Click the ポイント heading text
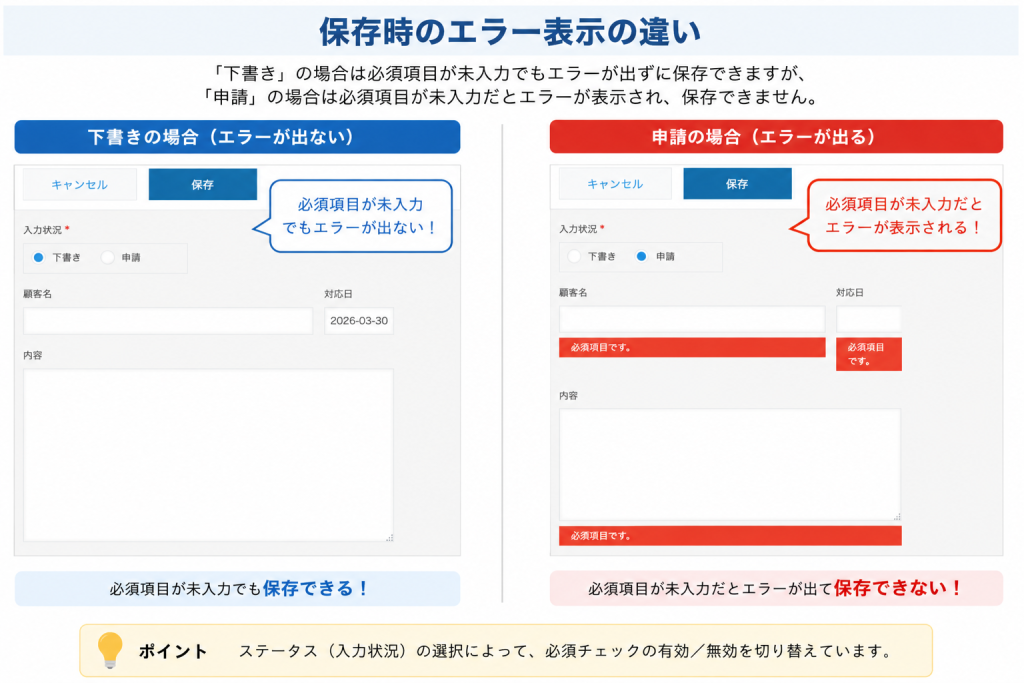The image size is (1024, 683). coord(173,651)
